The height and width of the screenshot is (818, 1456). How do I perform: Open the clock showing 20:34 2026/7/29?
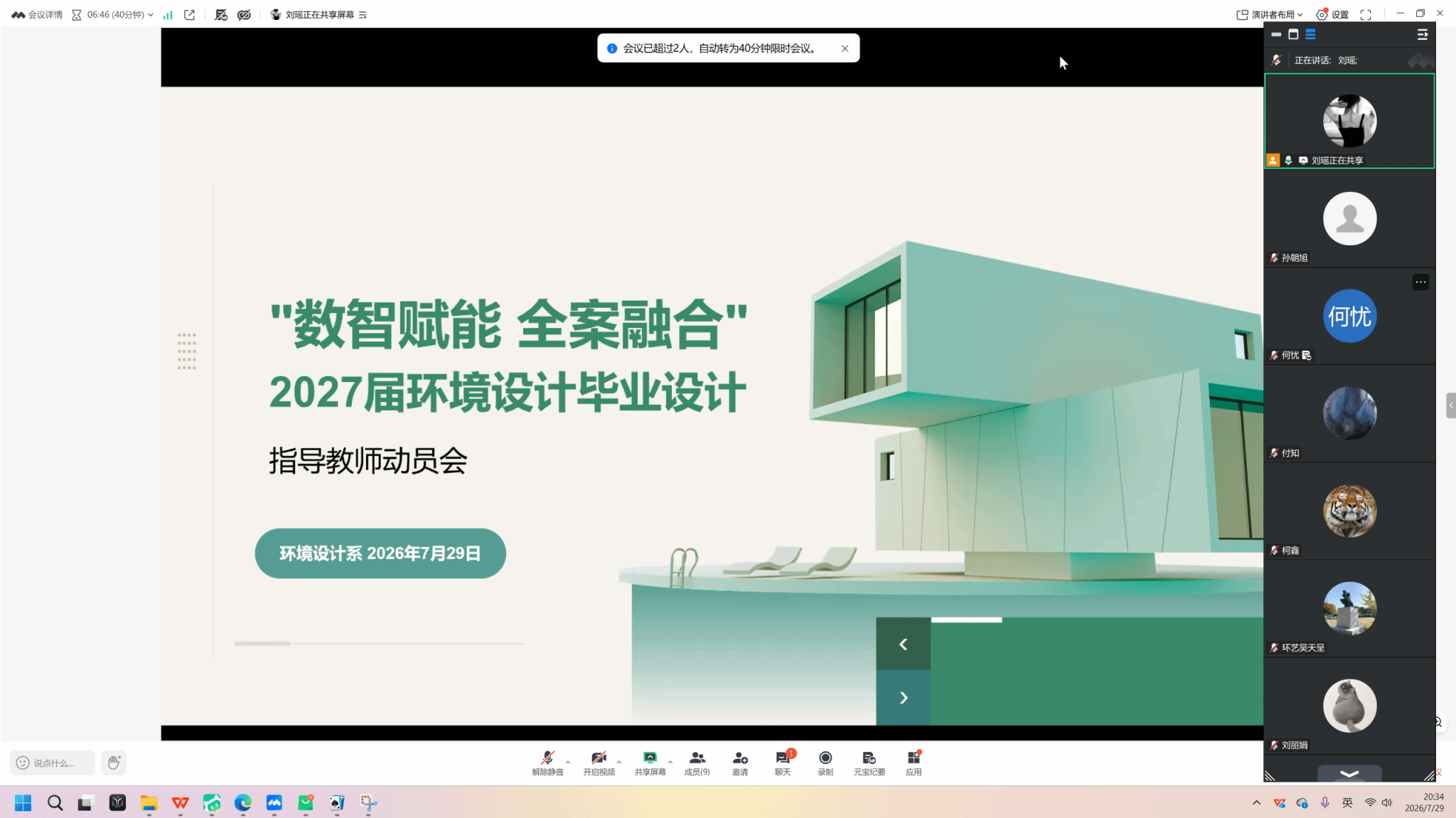click(1424, 802)
